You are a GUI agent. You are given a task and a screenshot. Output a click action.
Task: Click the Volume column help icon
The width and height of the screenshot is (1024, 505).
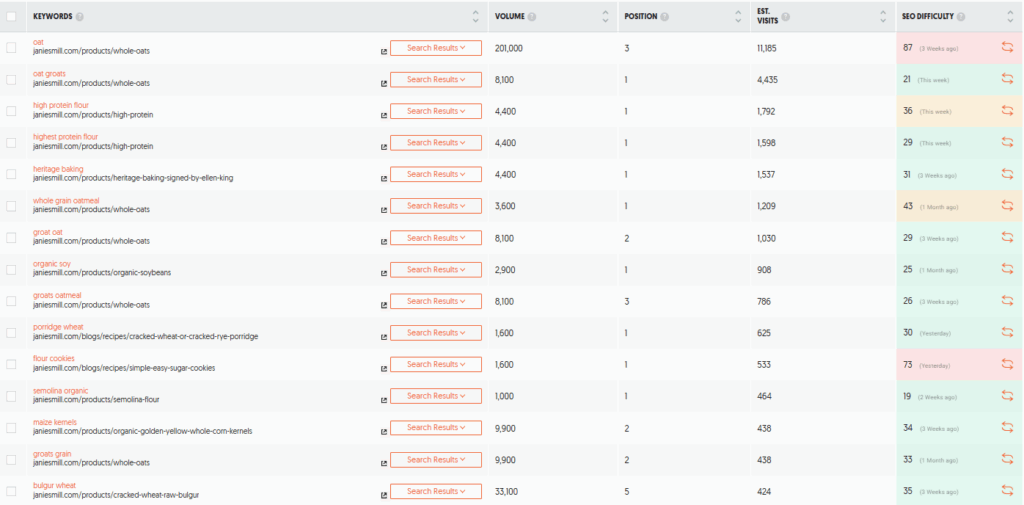(x=532, y=16)
